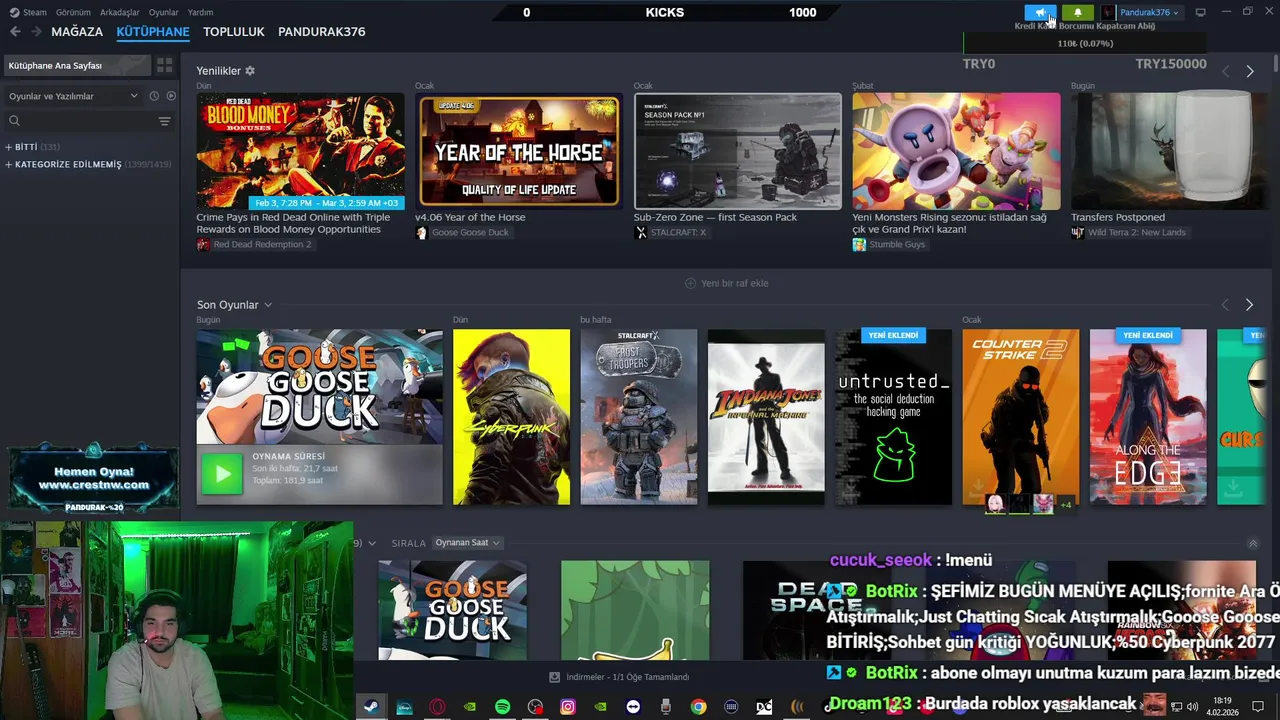Open Oynanan Saat sort dropdown
Viewport: 1280px width, 720px height.
(467, 543)
